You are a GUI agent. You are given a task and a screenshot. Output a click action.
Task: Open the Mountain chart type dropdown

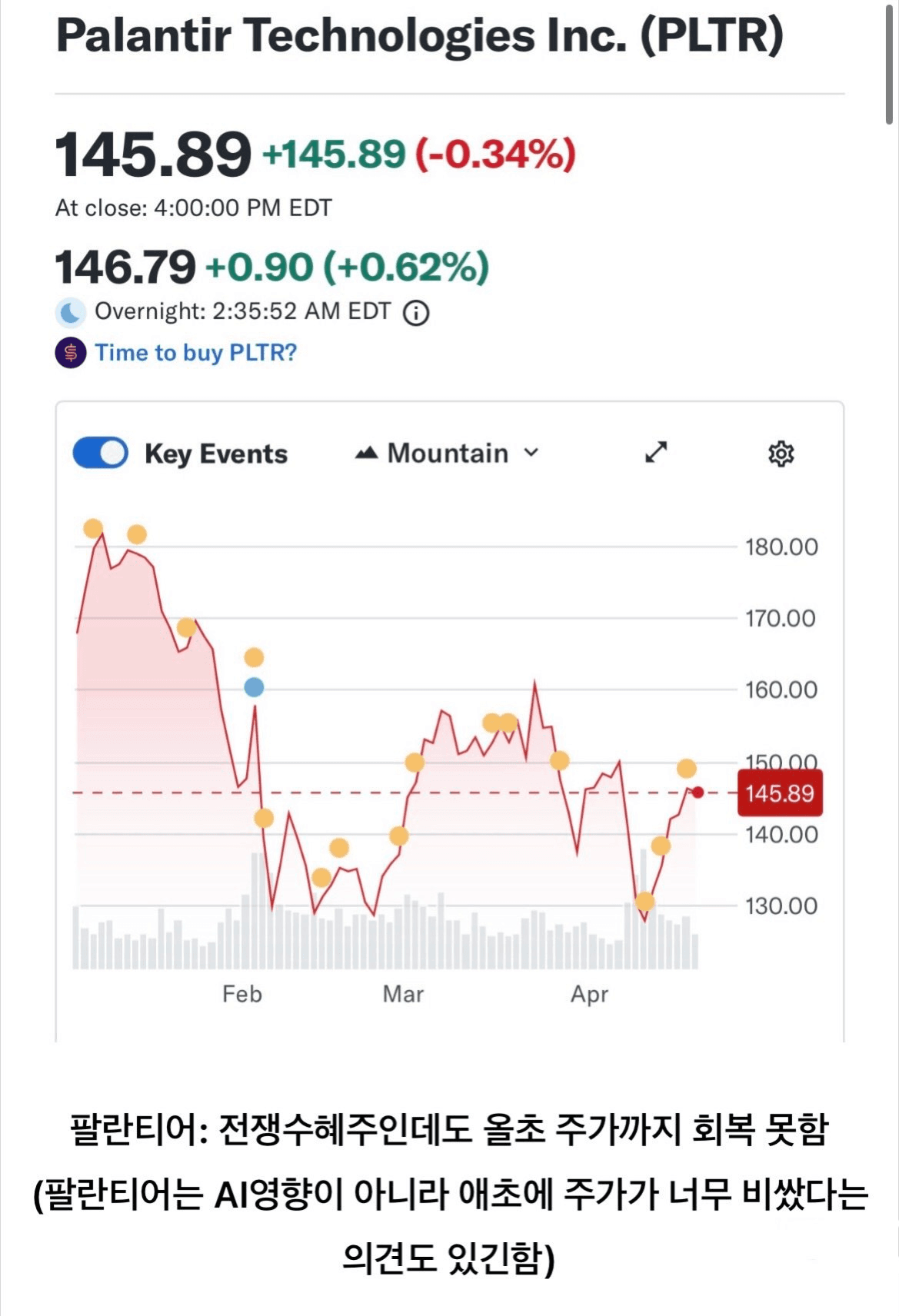click(x=447, y=453)
